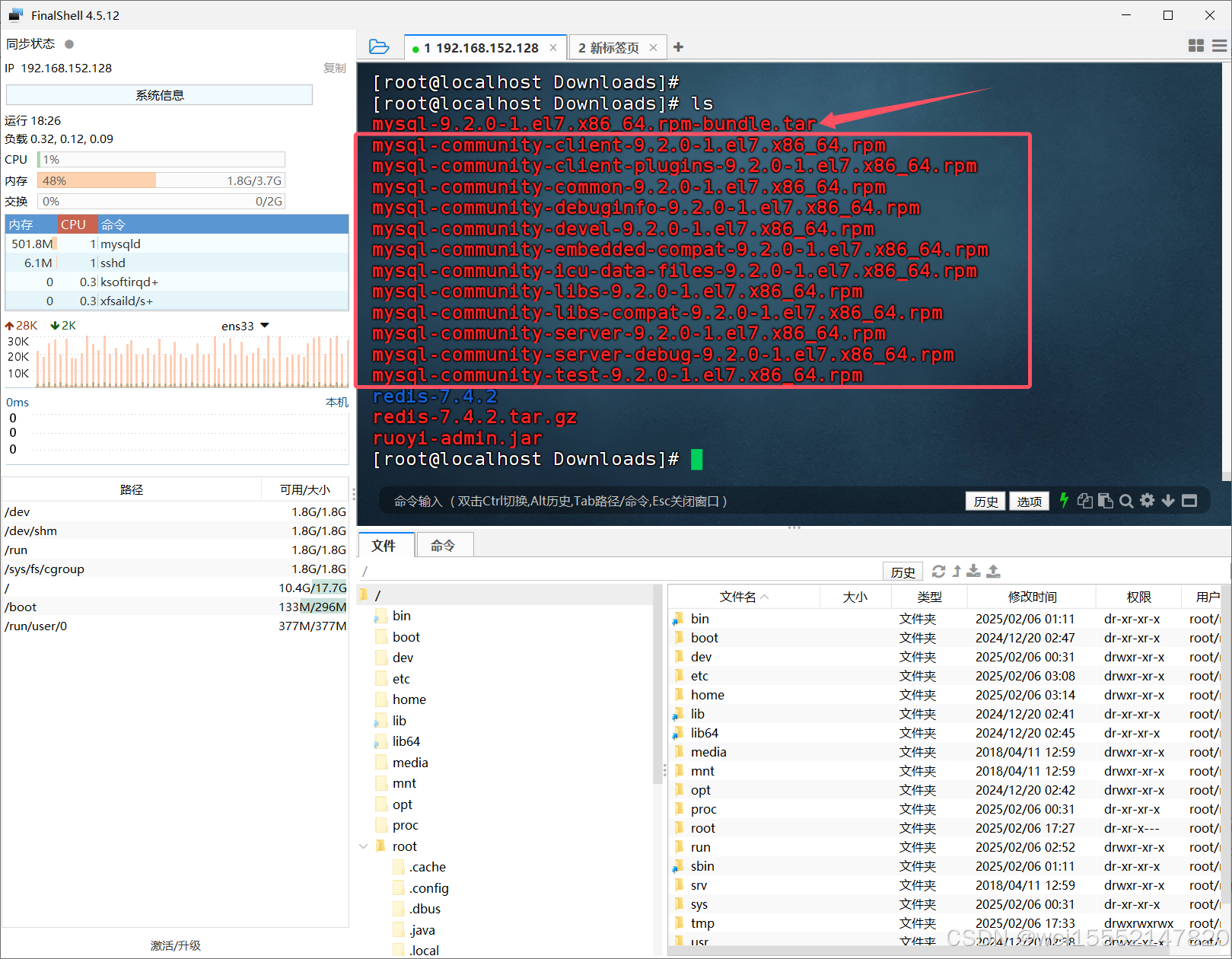Click the folder tree vertical scrollbar
The width and height of the screenshot is (1232, 959).
coord(658,685)
